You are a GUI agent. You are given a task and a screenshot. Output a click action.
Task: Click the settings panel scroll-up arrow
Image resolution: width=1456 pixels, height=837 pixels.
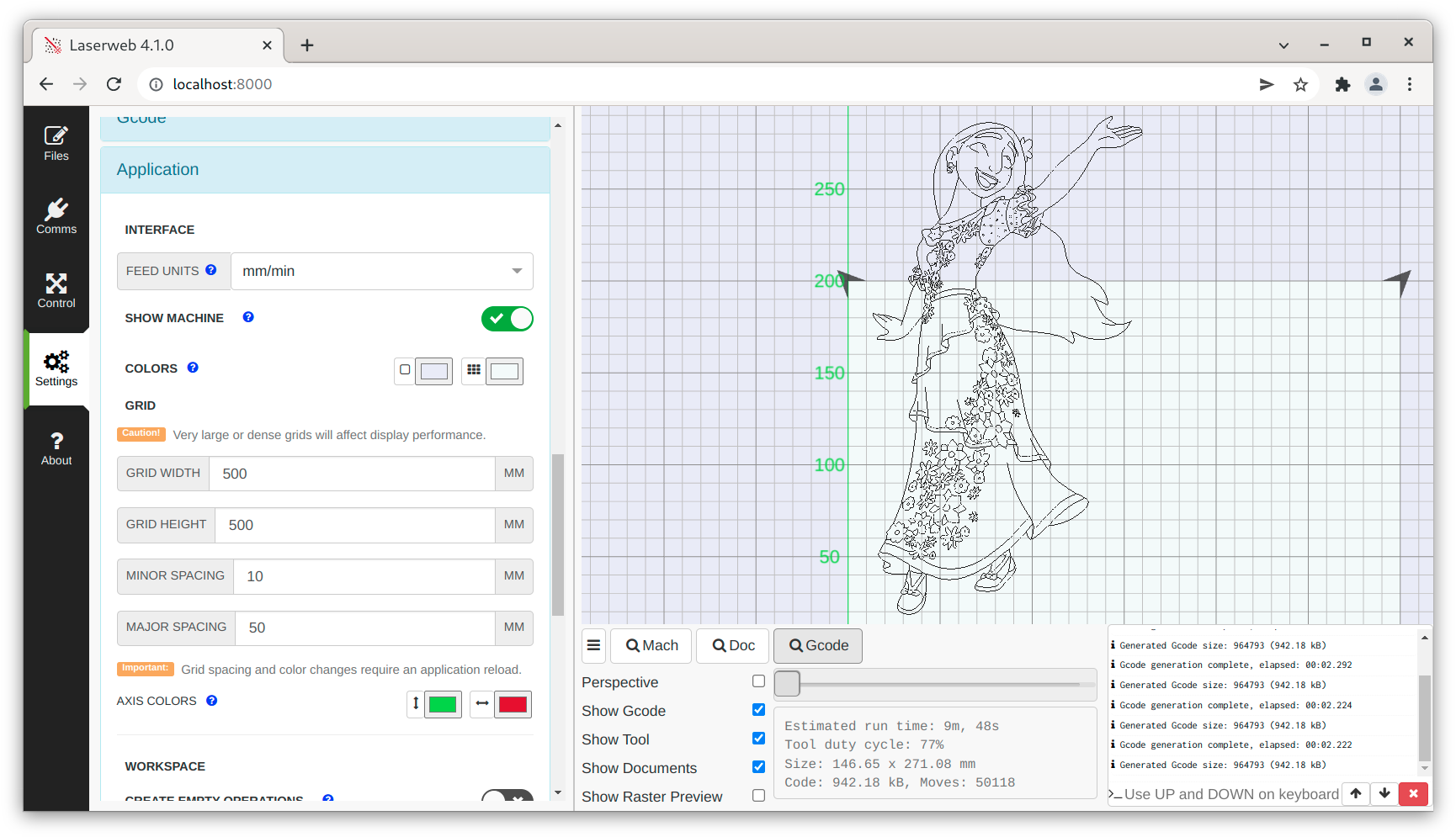[x=557, y=125]
